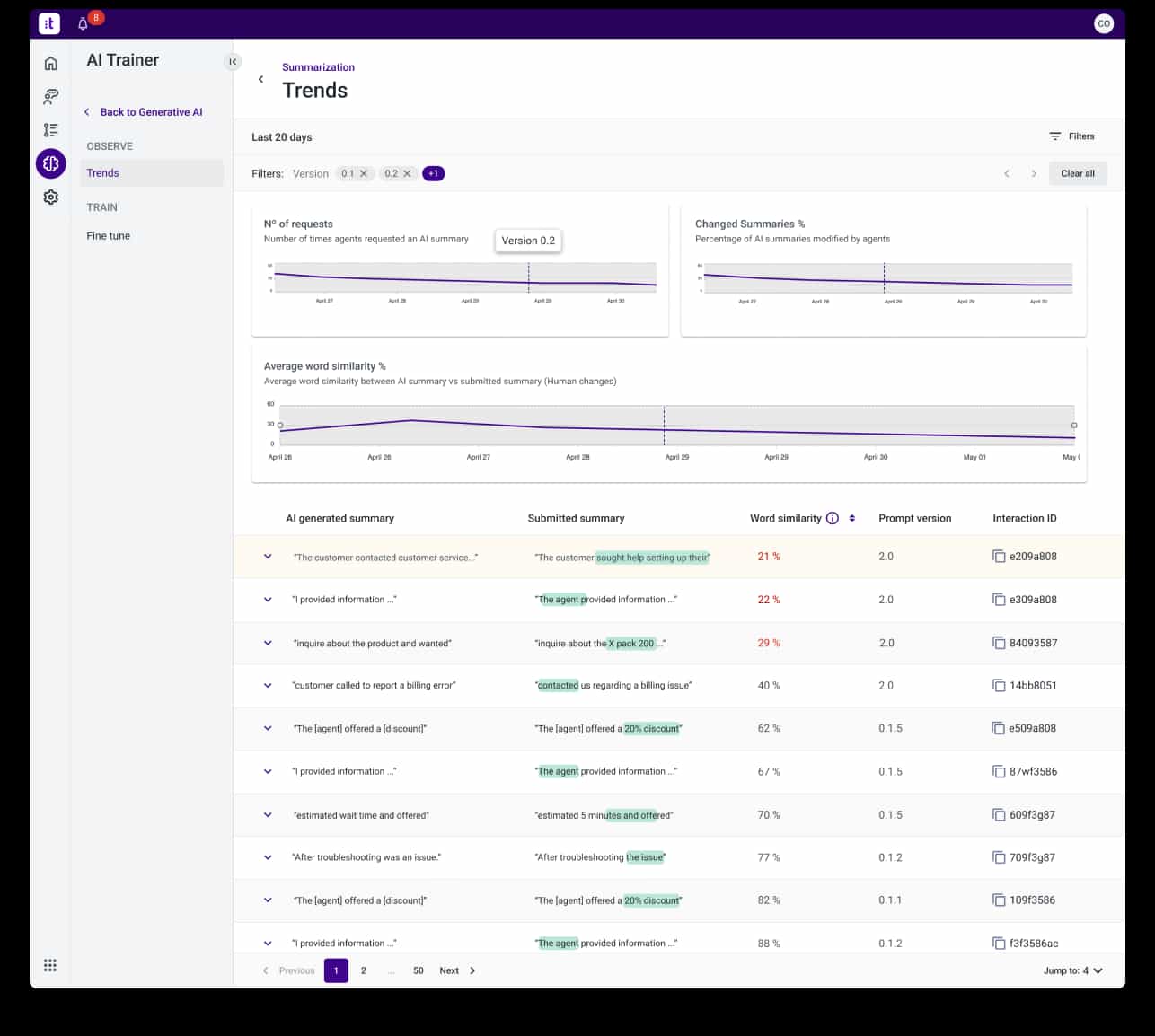Copy the Interaction ID e209a808
Screen dimensions: 1155x1036
(999, 556)
